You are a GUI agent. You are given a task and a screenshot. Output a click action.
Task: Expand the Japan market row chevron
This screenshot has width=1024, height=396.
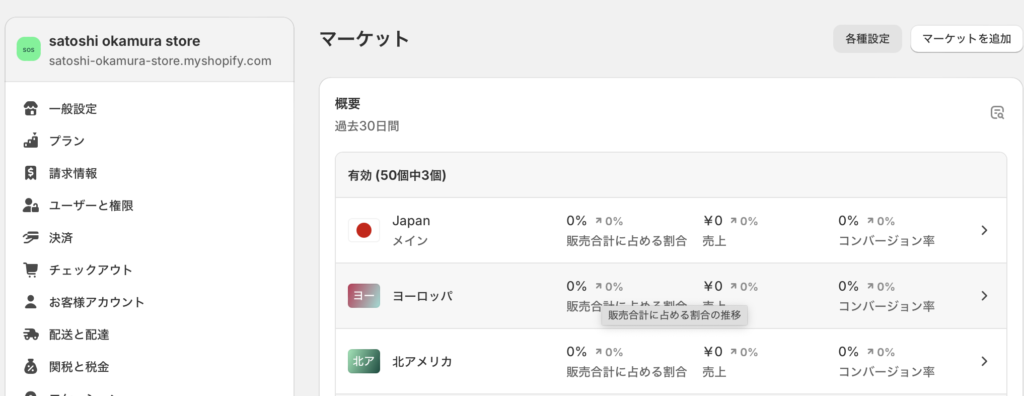pyautogui.click(x=984, y=230)
